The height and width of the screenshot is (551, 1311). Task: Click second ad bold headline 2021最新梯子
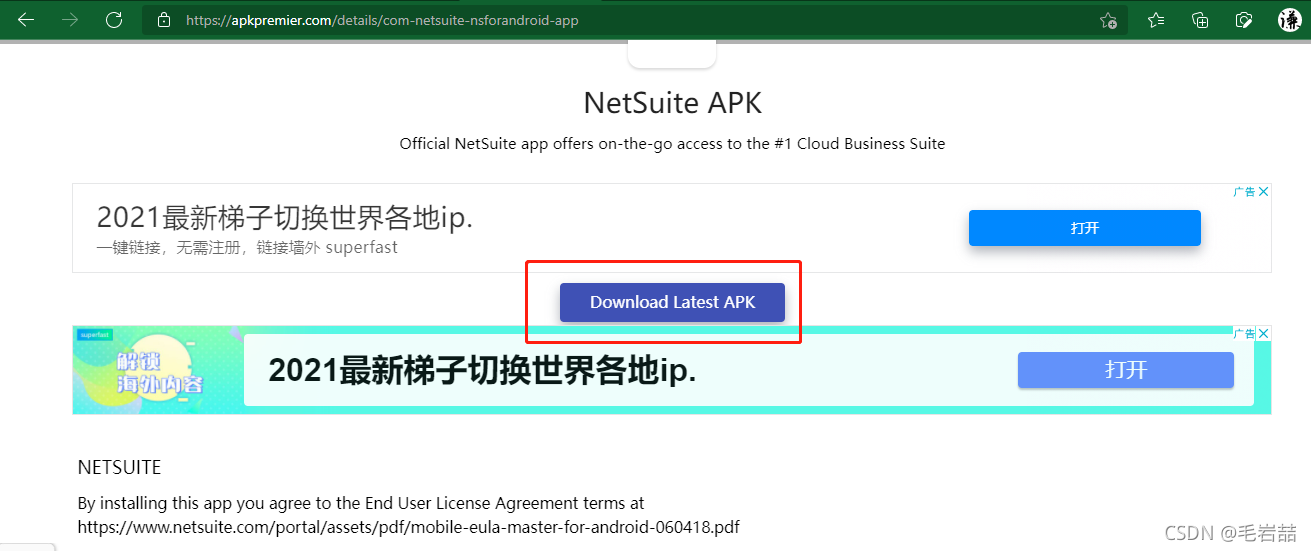coord(482,371)
